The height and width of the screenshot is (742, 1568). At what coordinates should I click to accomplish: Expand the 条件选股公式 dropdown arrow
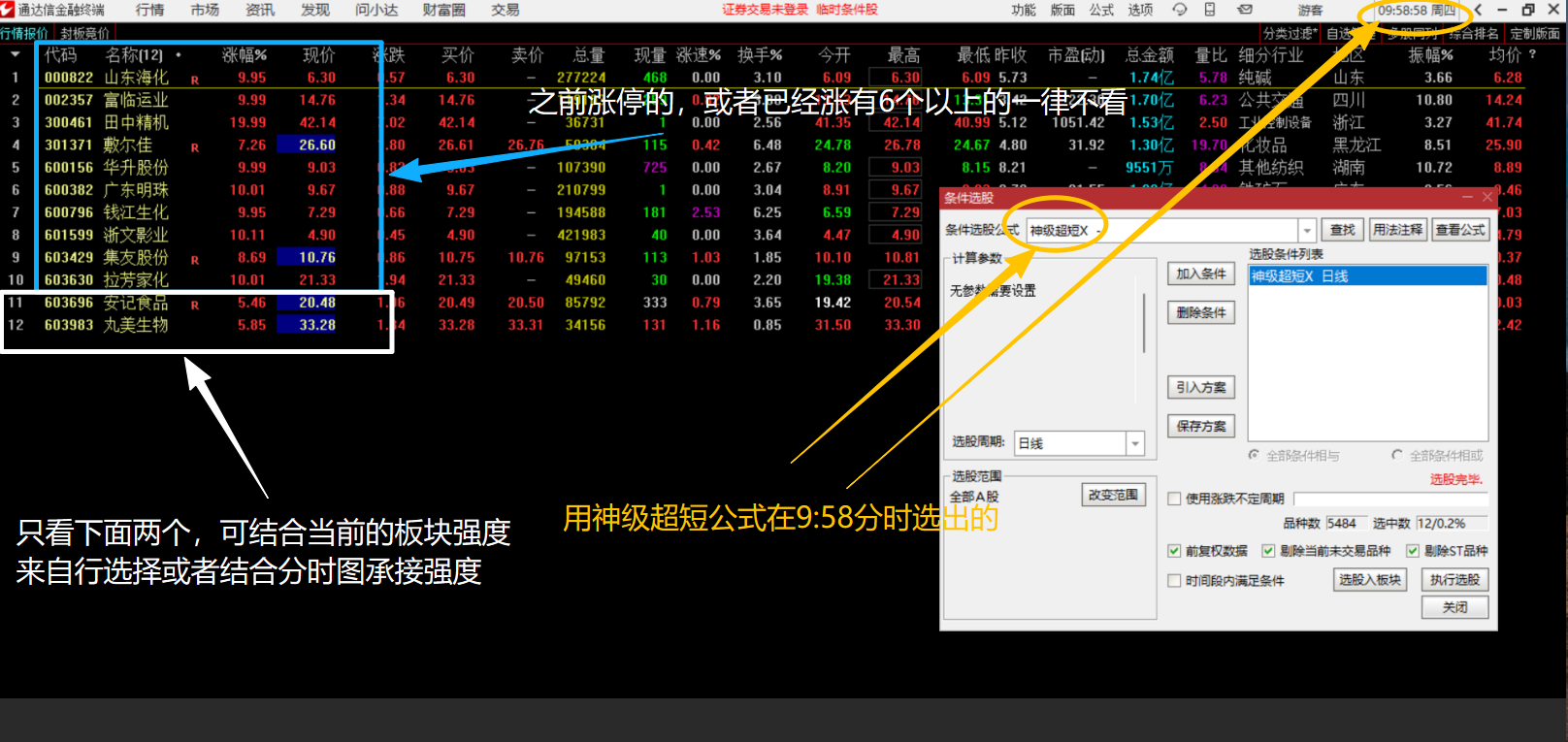pos(1307,231)
